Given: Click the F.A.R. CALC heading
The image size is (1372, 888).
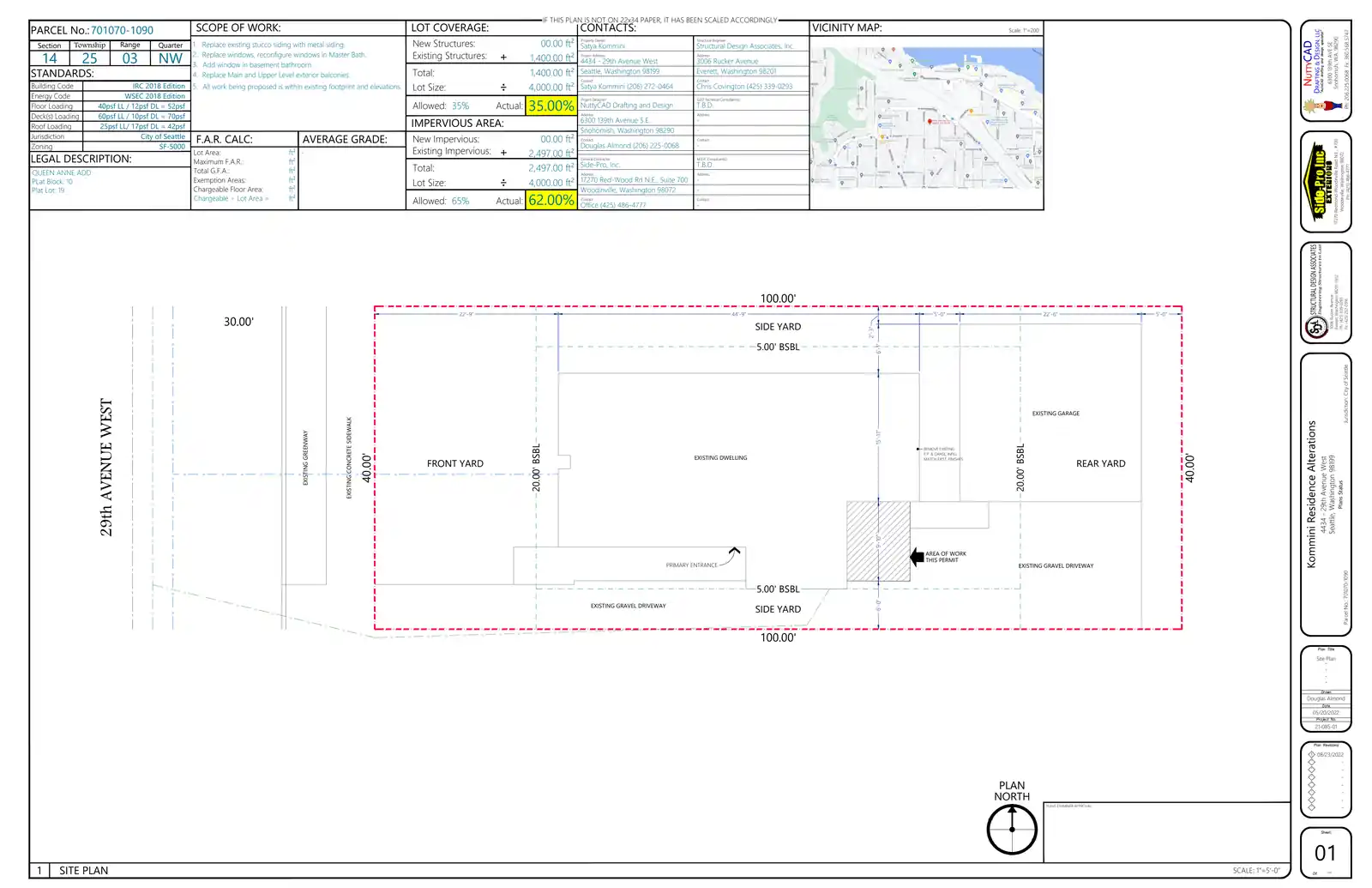Looking at the screenshot, I should click(x=224, y=139).
